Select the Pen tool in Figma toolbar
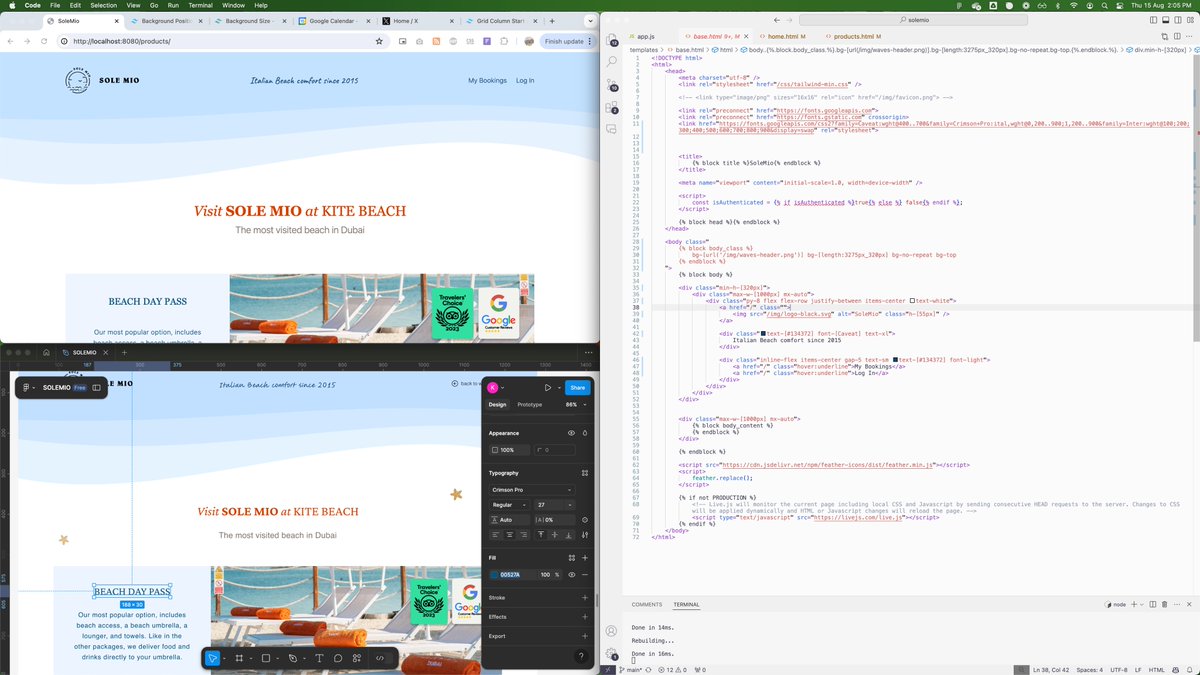This screenshot has height=675, width=1200. (x=293, y=659)
